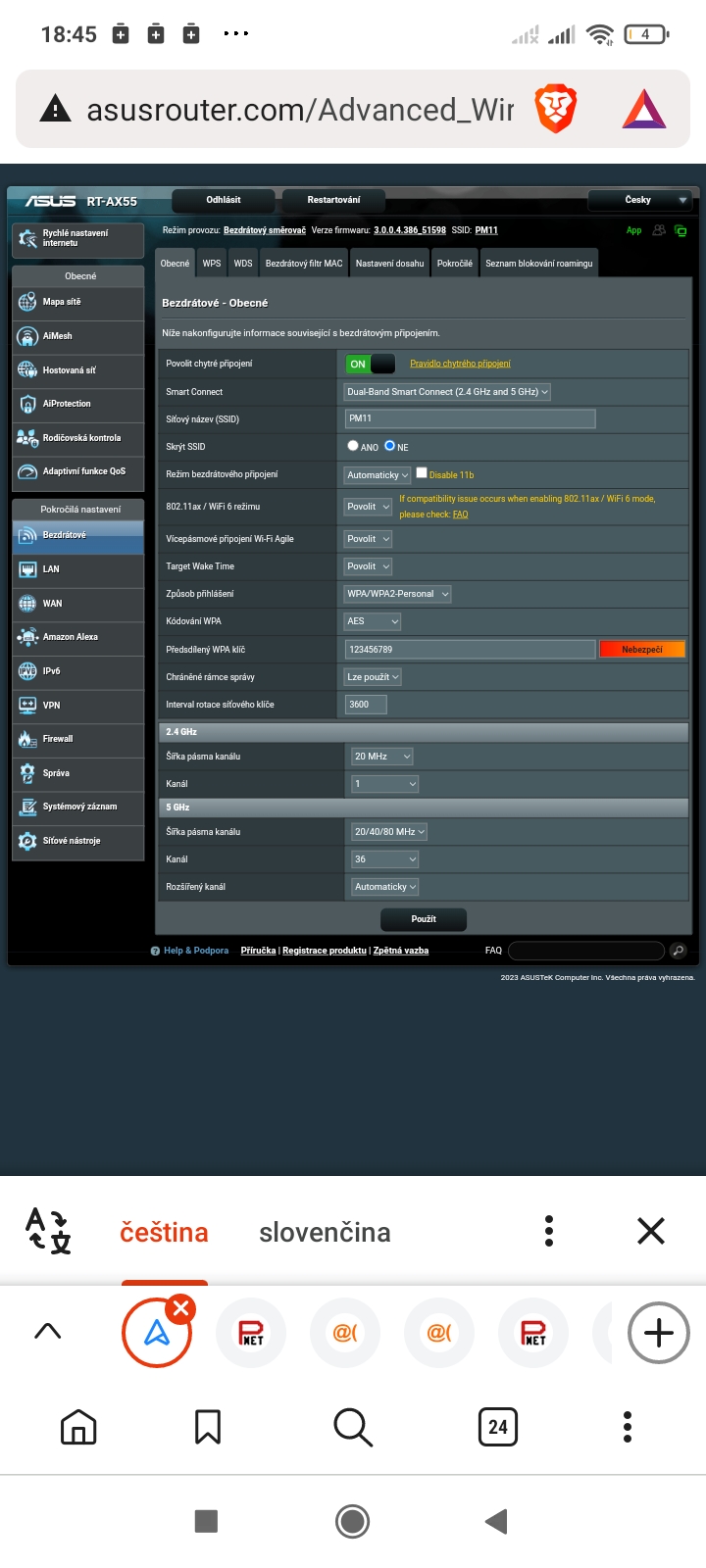
Task: Open the LAN settings item
Action: [78, 569]
